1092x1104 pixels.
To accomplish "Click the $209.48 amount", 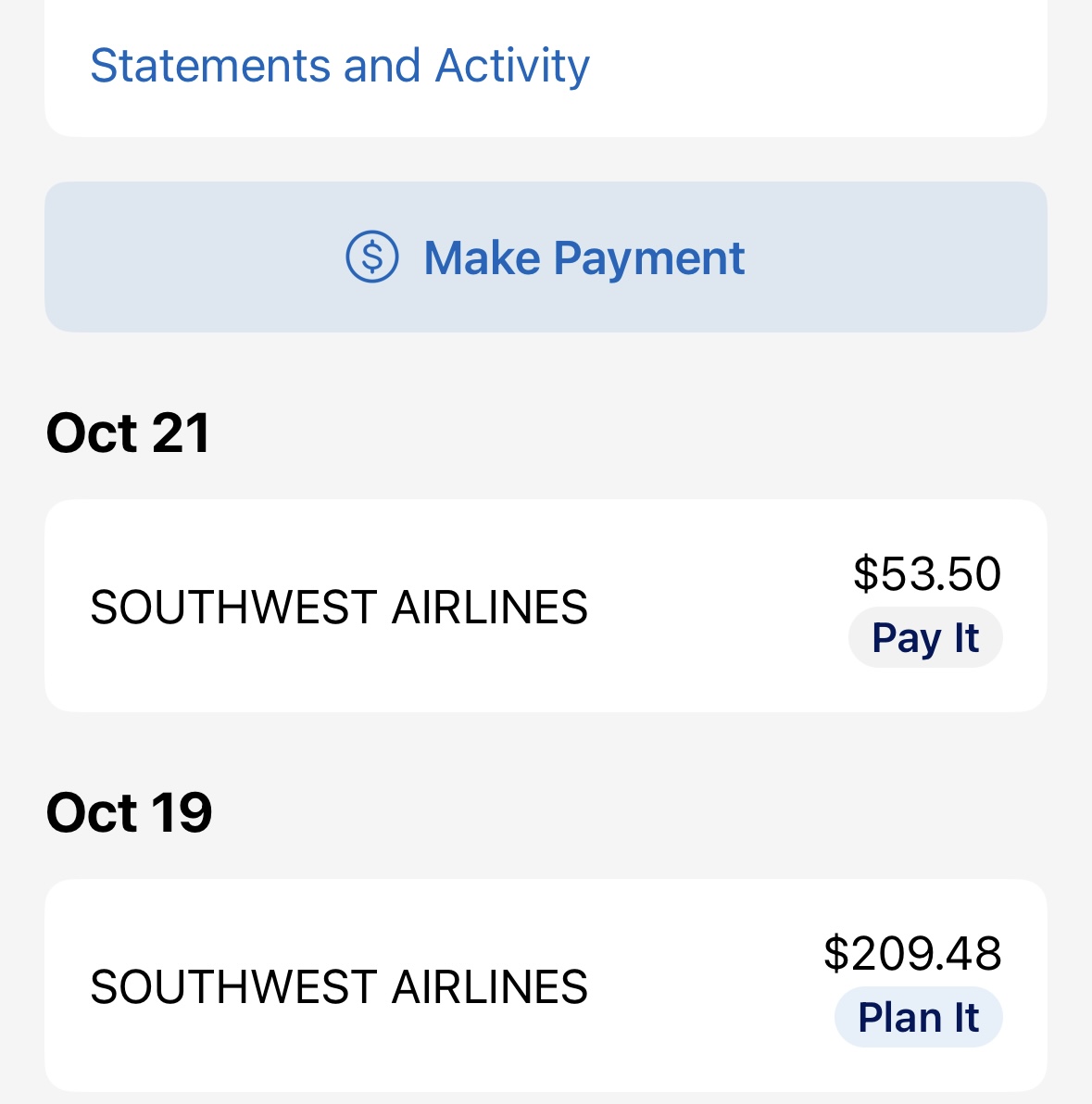I will (912, 953).
